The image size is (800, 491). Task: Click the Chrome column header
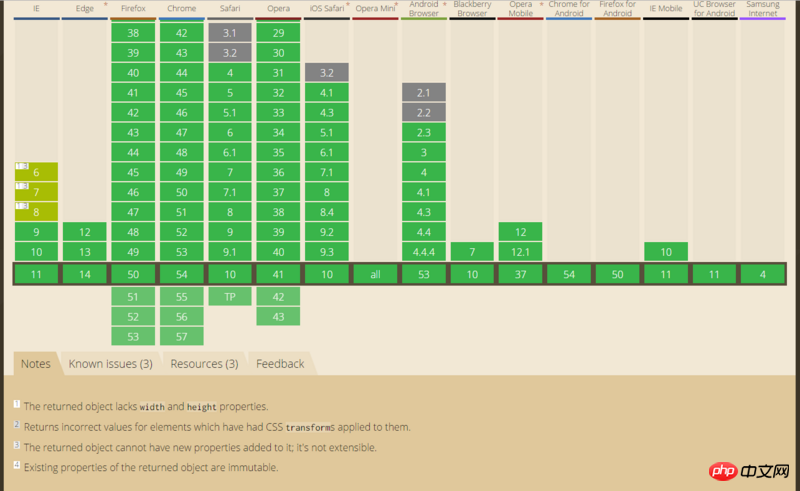click(182, 9)
